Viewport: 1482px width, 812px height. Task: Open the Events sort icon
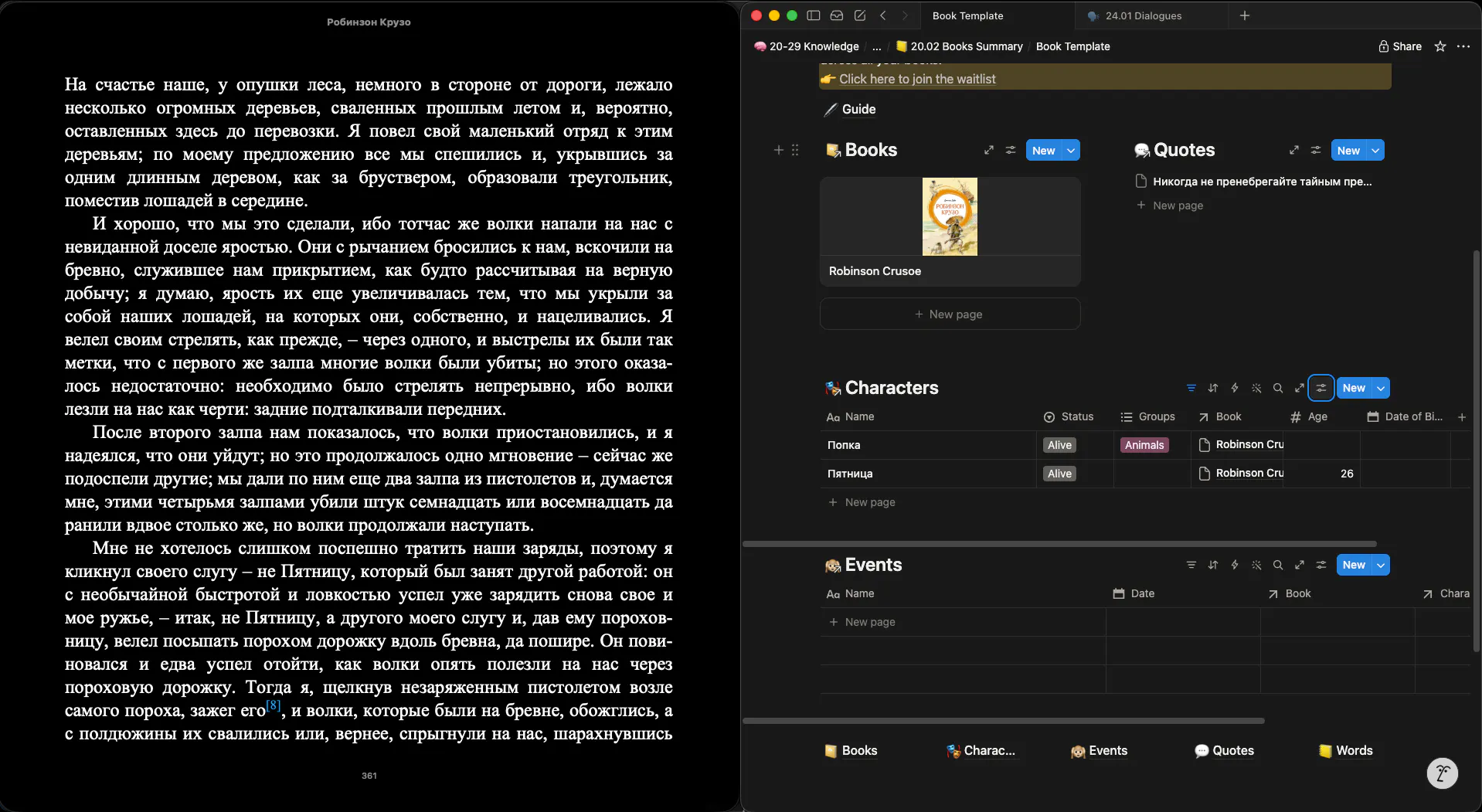(x=1213, y=565)
